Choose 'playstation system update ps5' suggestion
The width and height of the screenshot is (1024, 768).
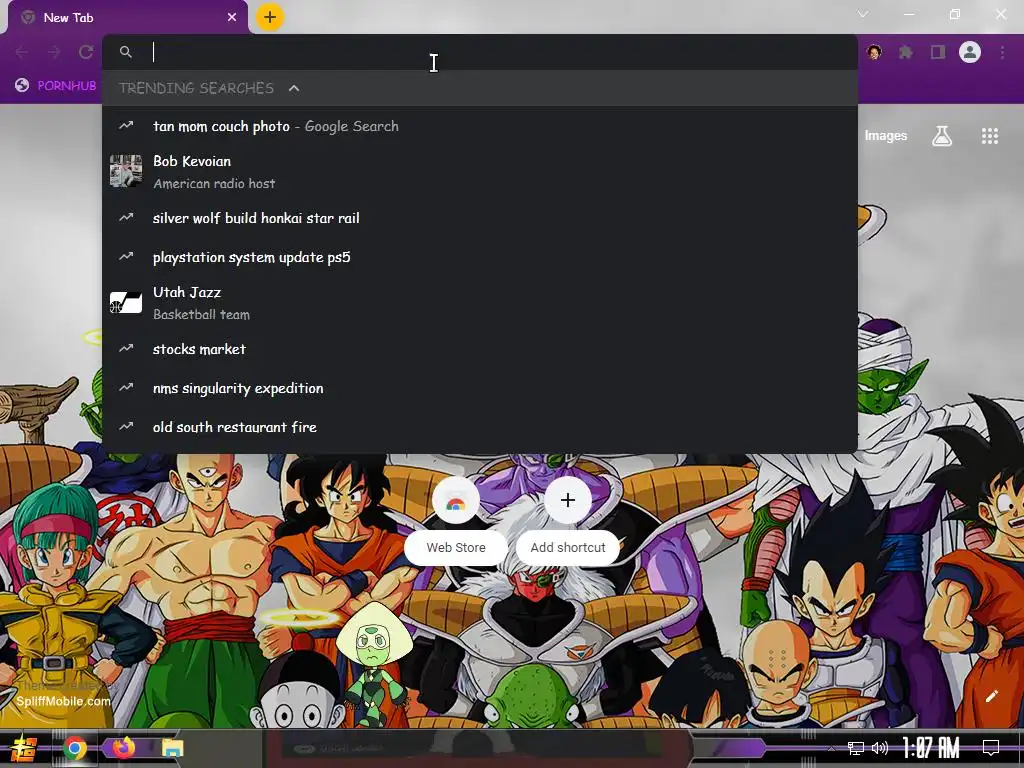pyautogui.click(x=479, y=257)
